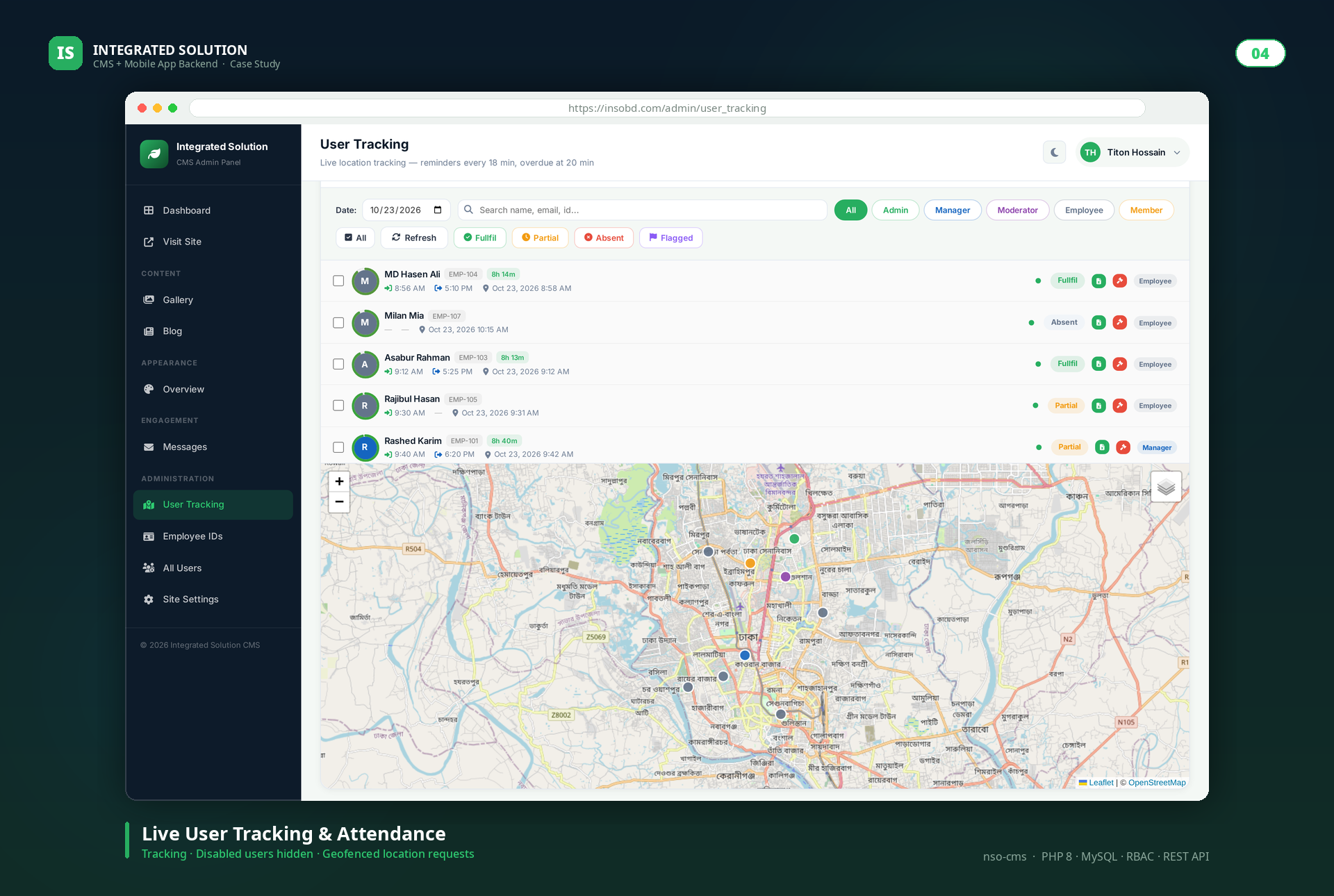Screen dimensions: 1334x896
Task: Zoom in on the map
Action: [x=339, y=481]
